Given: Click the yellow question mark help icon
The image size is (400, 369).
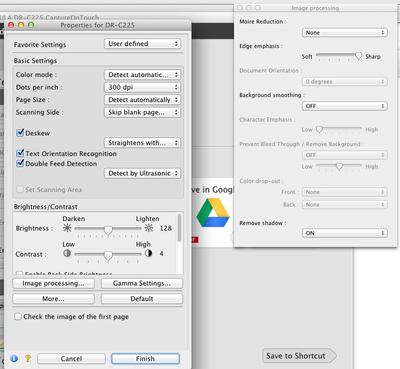Looking at the screenshot, I should 28,358.
